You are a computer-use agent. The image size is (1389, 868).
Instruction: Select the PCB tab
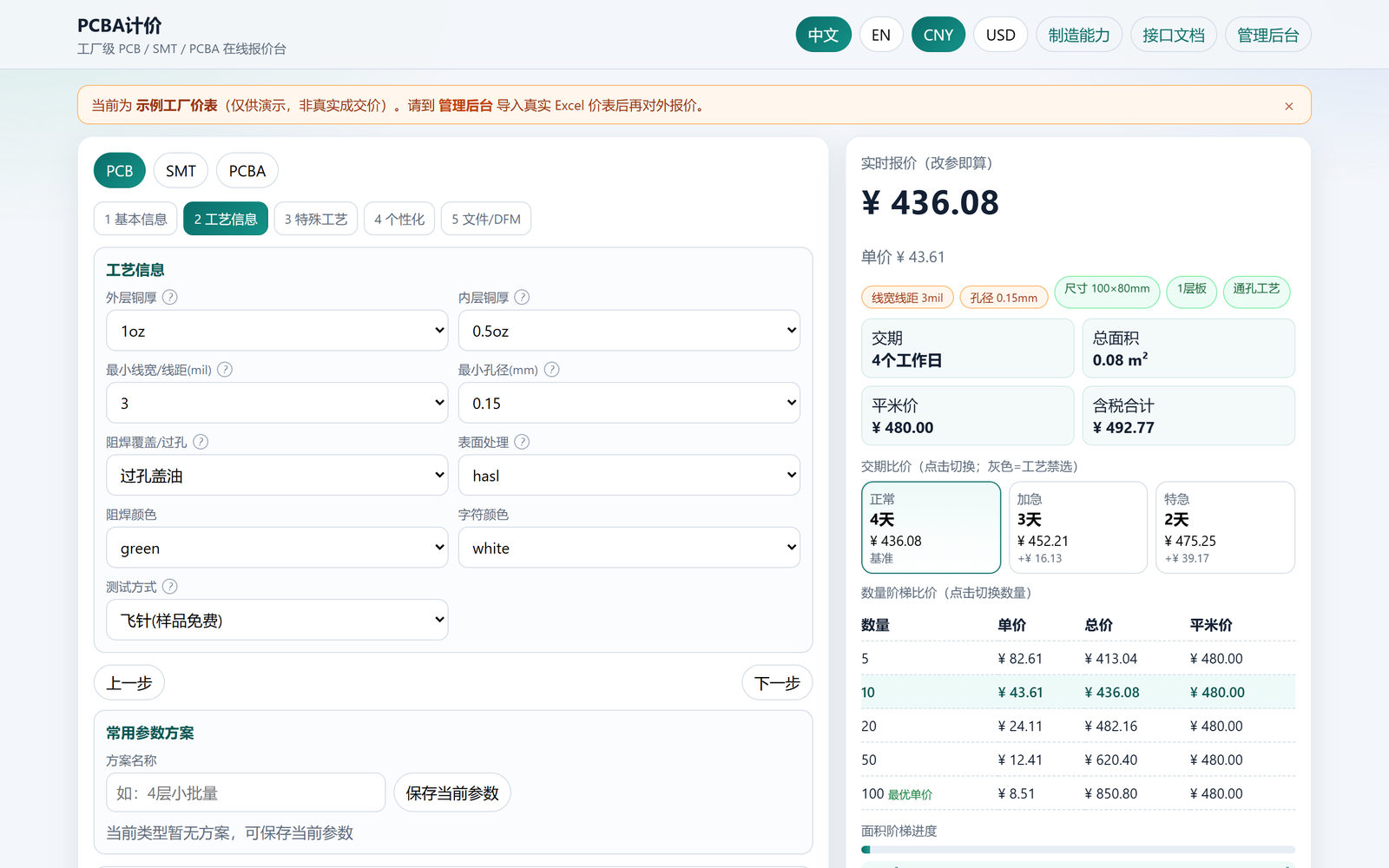(x=120, y=171)
